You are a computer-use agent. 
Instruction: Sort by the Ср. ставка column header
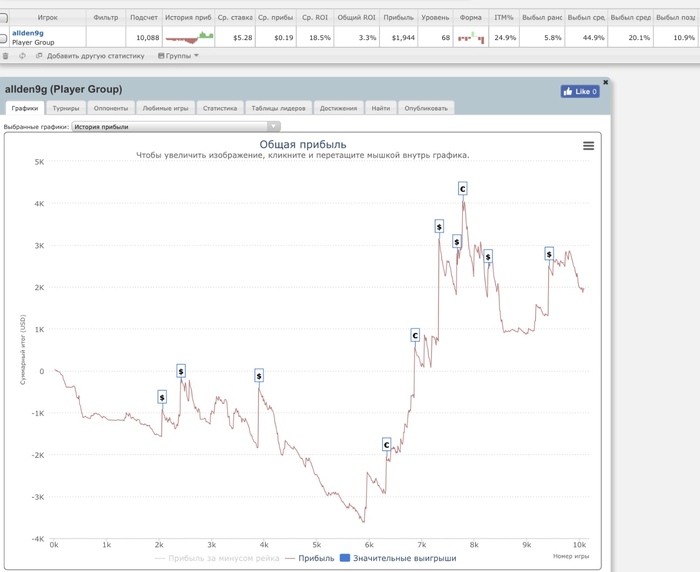point(235,18)
